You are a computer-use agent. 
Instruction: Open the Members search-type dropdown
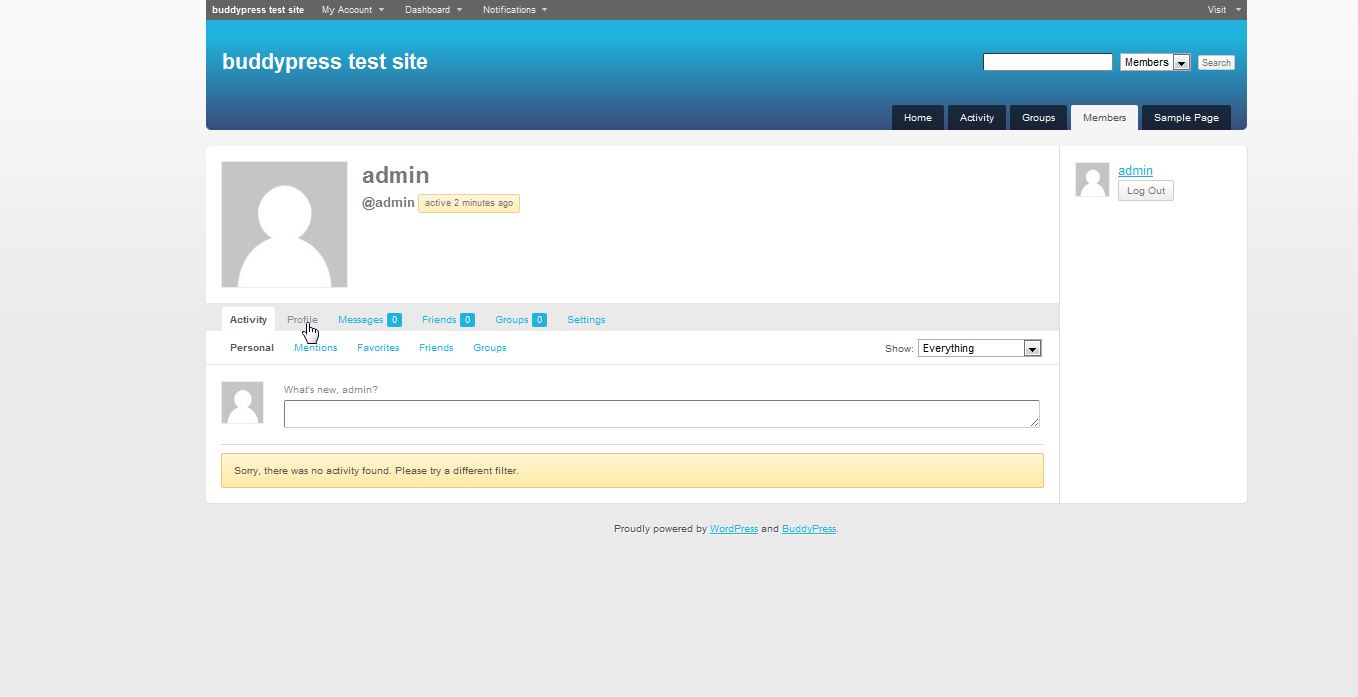(1155, 62)
